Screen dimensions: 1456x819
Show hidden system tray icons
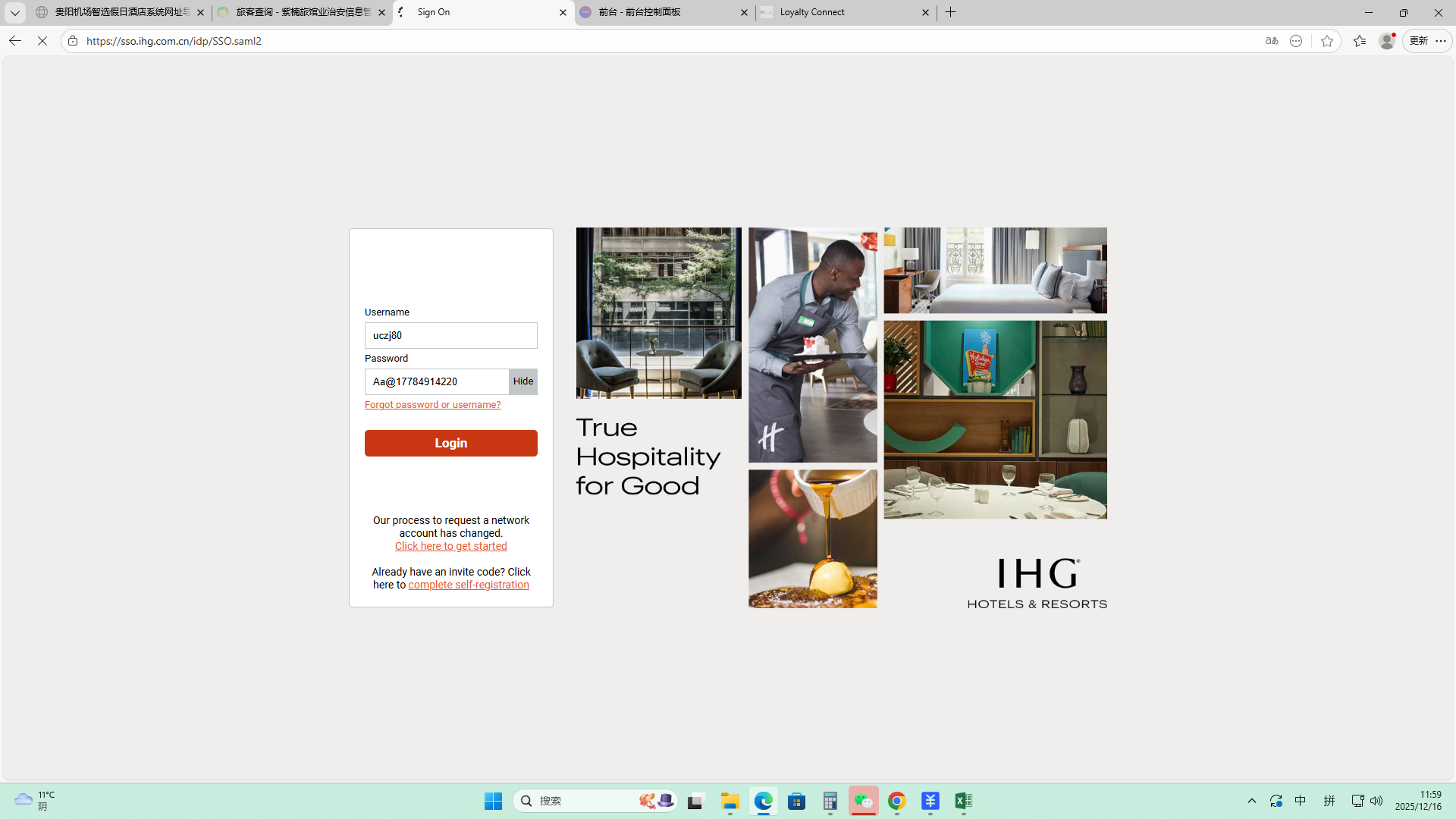(x=1252, y=801)
